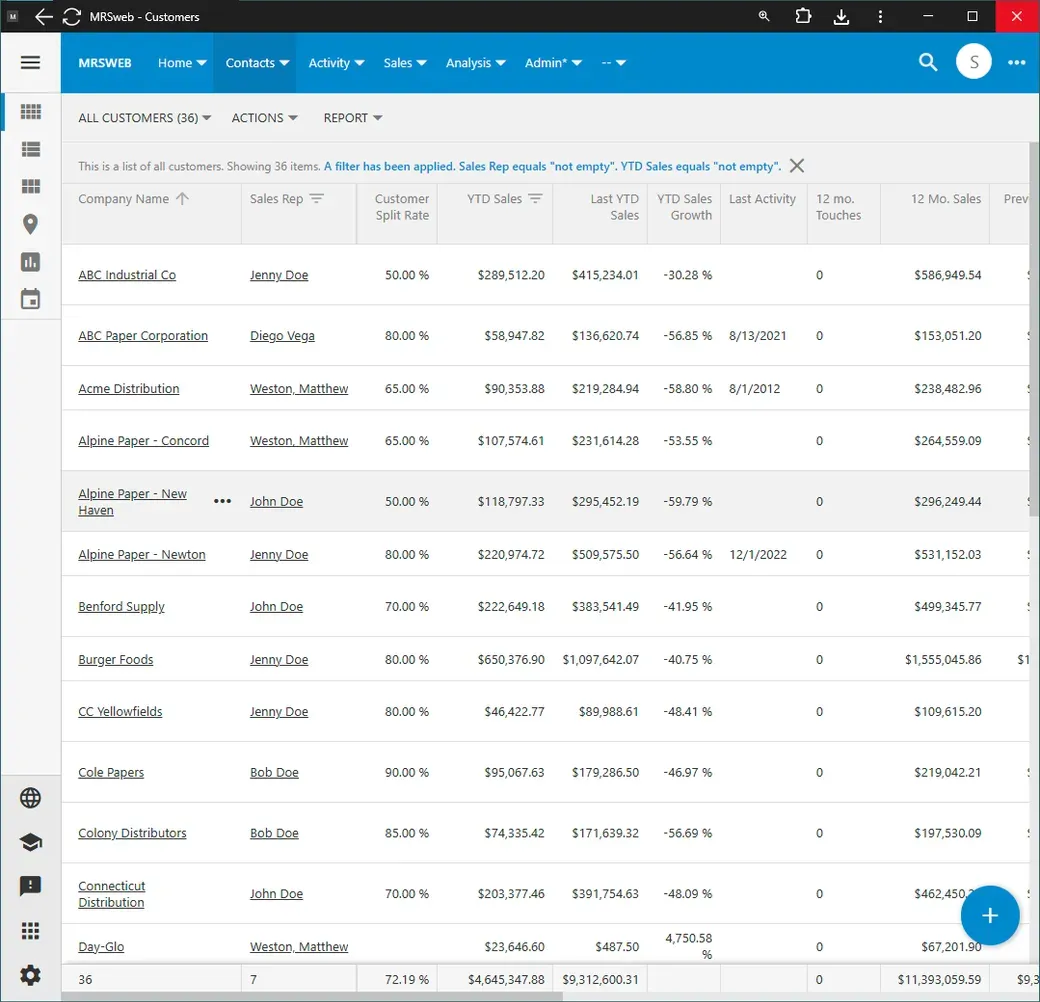Image resolution: width=1040 pixels, height=1002 pixels.
Task: Click the search magnifier in blue header
Action: click(928, 62)
